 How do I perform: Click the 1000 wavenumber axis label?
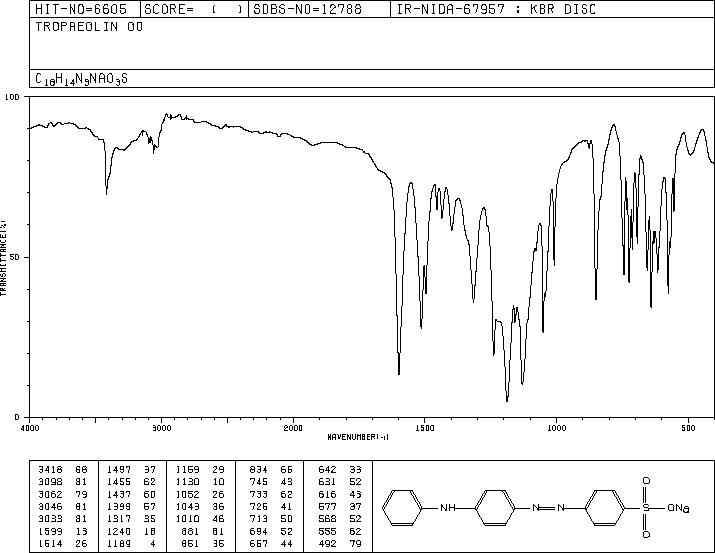556,428
